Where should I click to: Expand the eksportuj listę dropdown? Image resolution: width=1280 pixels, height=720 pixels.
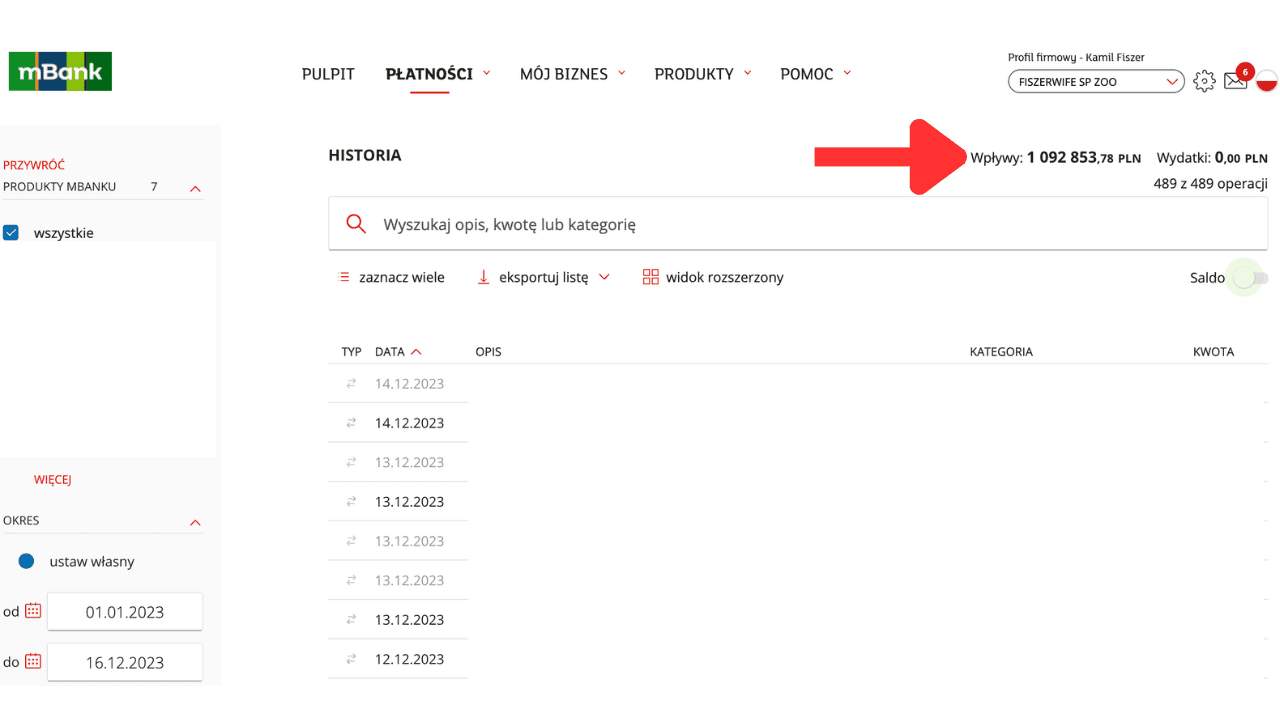point(543,277)
